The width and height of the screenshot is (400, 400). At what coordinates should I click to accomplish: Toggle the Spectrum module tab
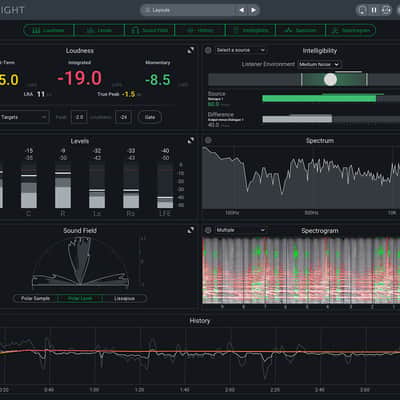[301, 30]
